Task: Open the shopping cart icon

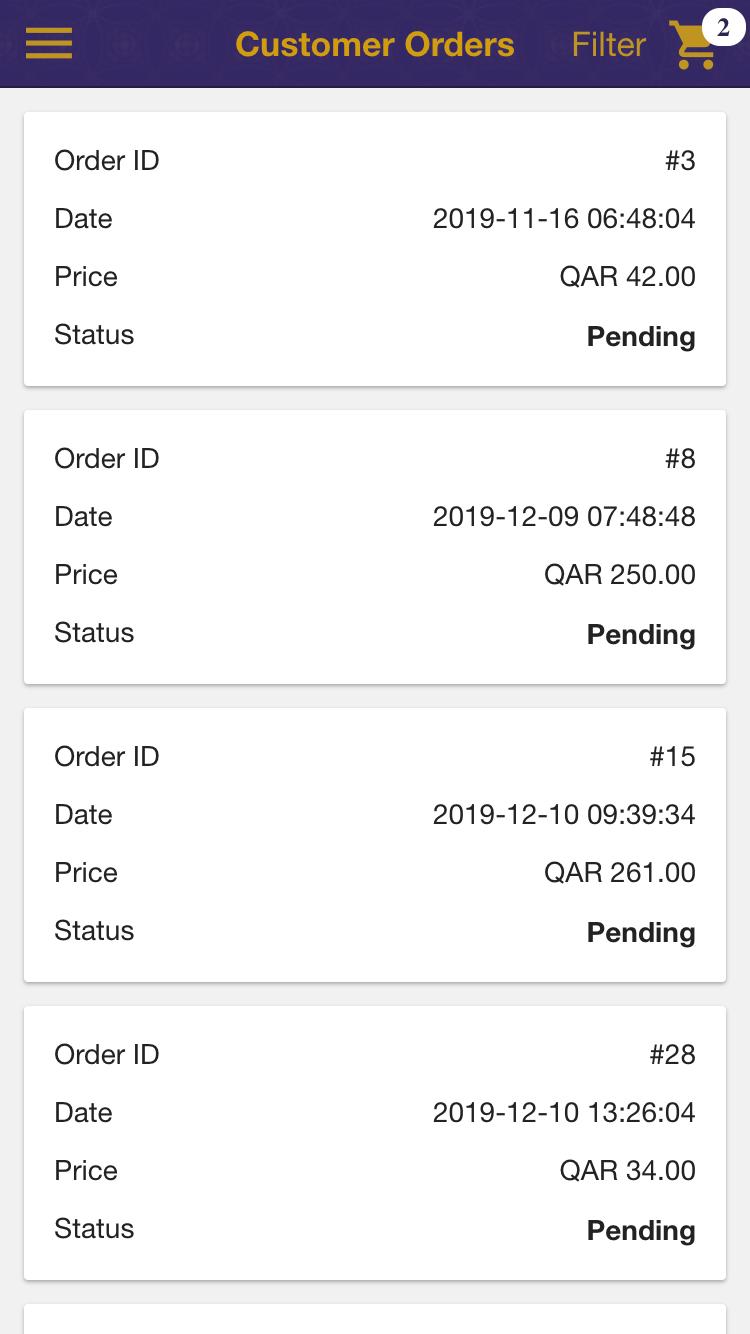Action: pos(692,46)
